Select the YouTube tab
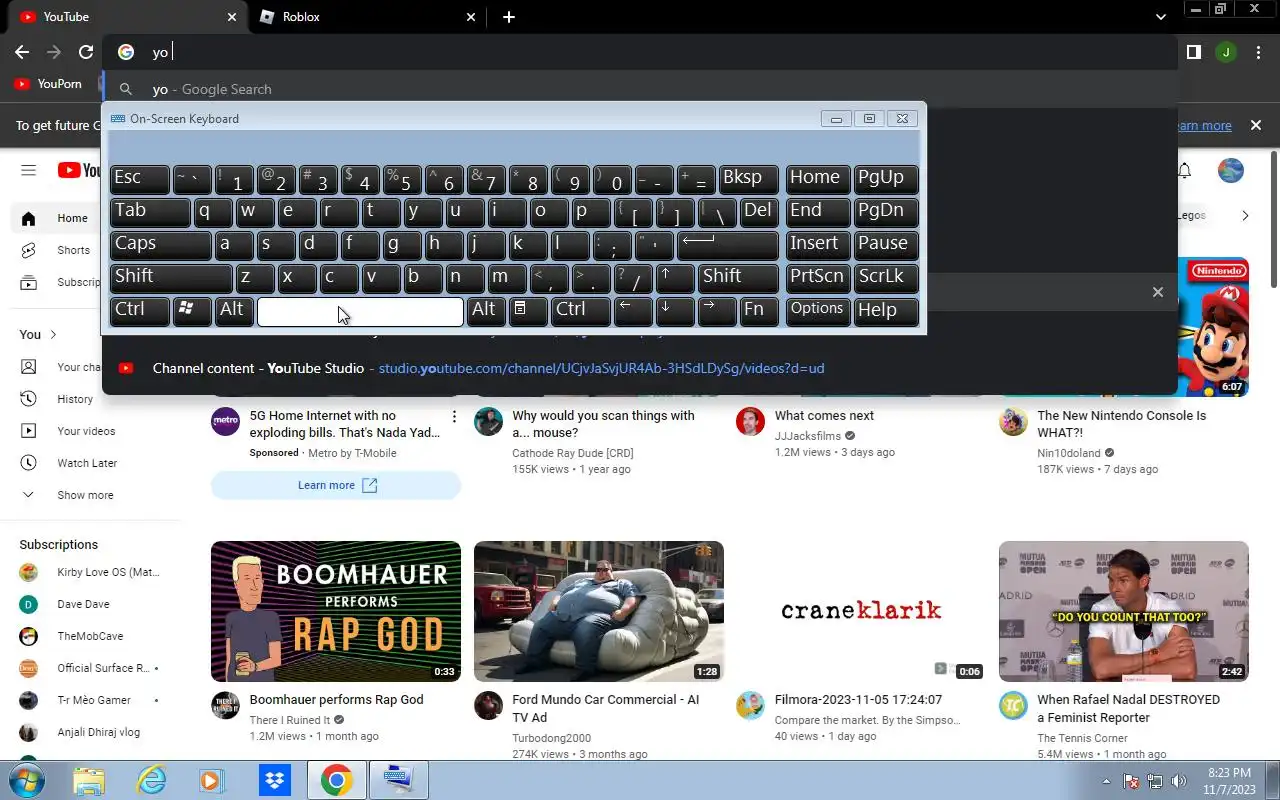The width and height of the screenshot is (1280, 800). 125,17
